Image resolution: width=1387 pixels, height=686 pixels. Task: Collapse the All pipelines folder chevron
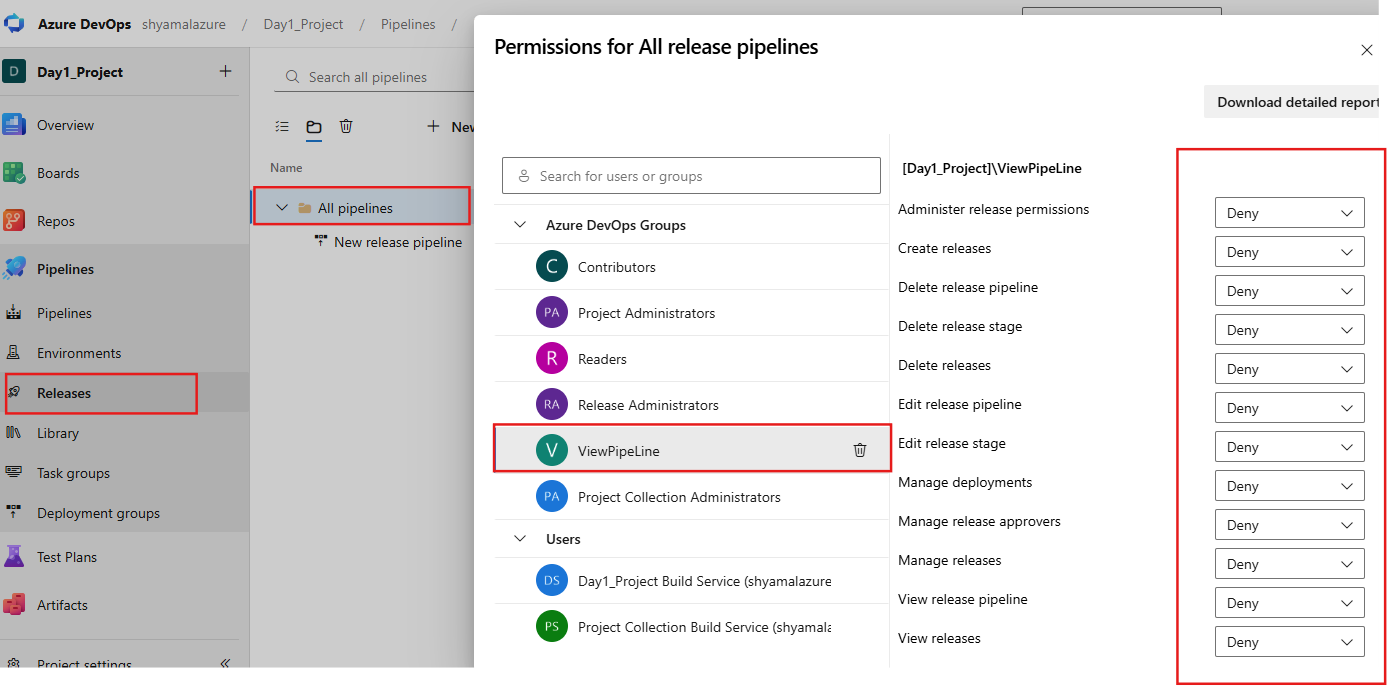click(x=281, y=208)
